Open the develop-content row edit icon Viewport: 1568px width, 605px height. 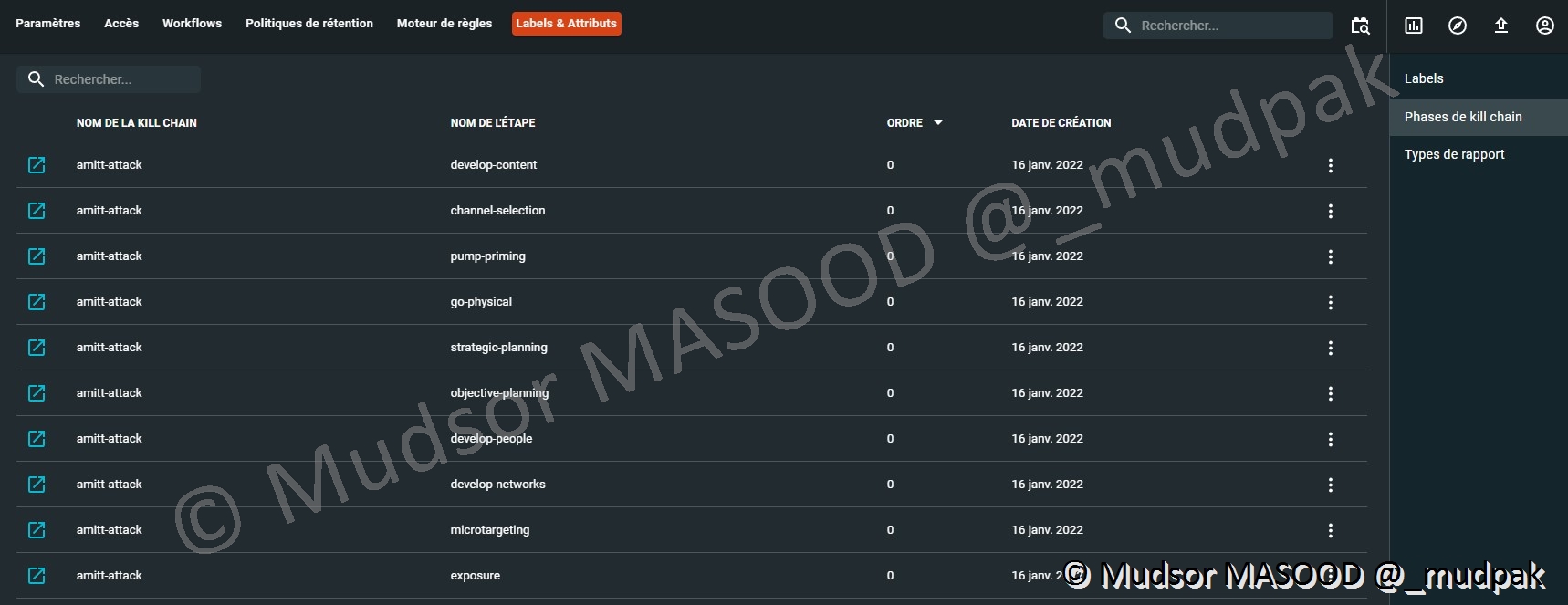pyautogui.click(x=37, y=165)
